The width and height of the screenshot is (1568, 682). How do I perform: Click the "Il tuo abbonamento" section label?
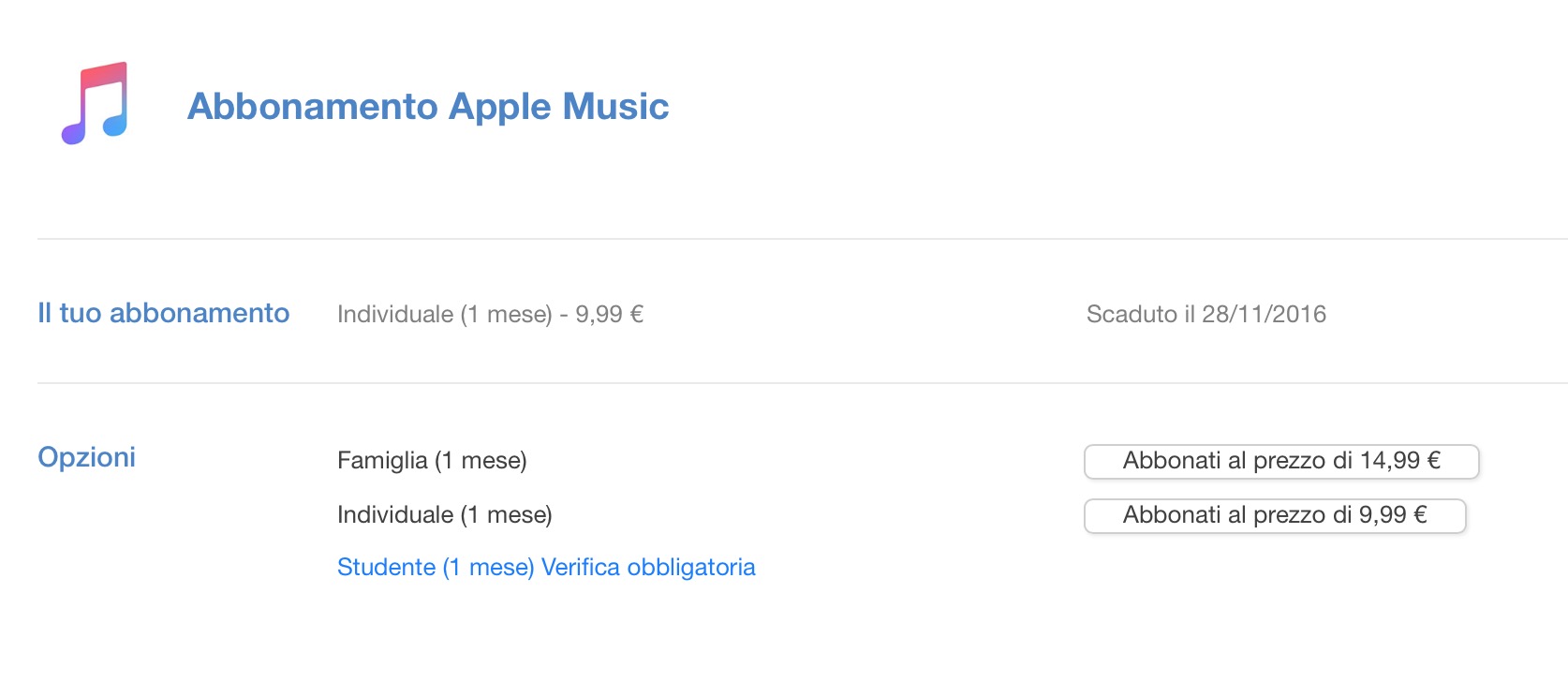[x=163, y=313]
